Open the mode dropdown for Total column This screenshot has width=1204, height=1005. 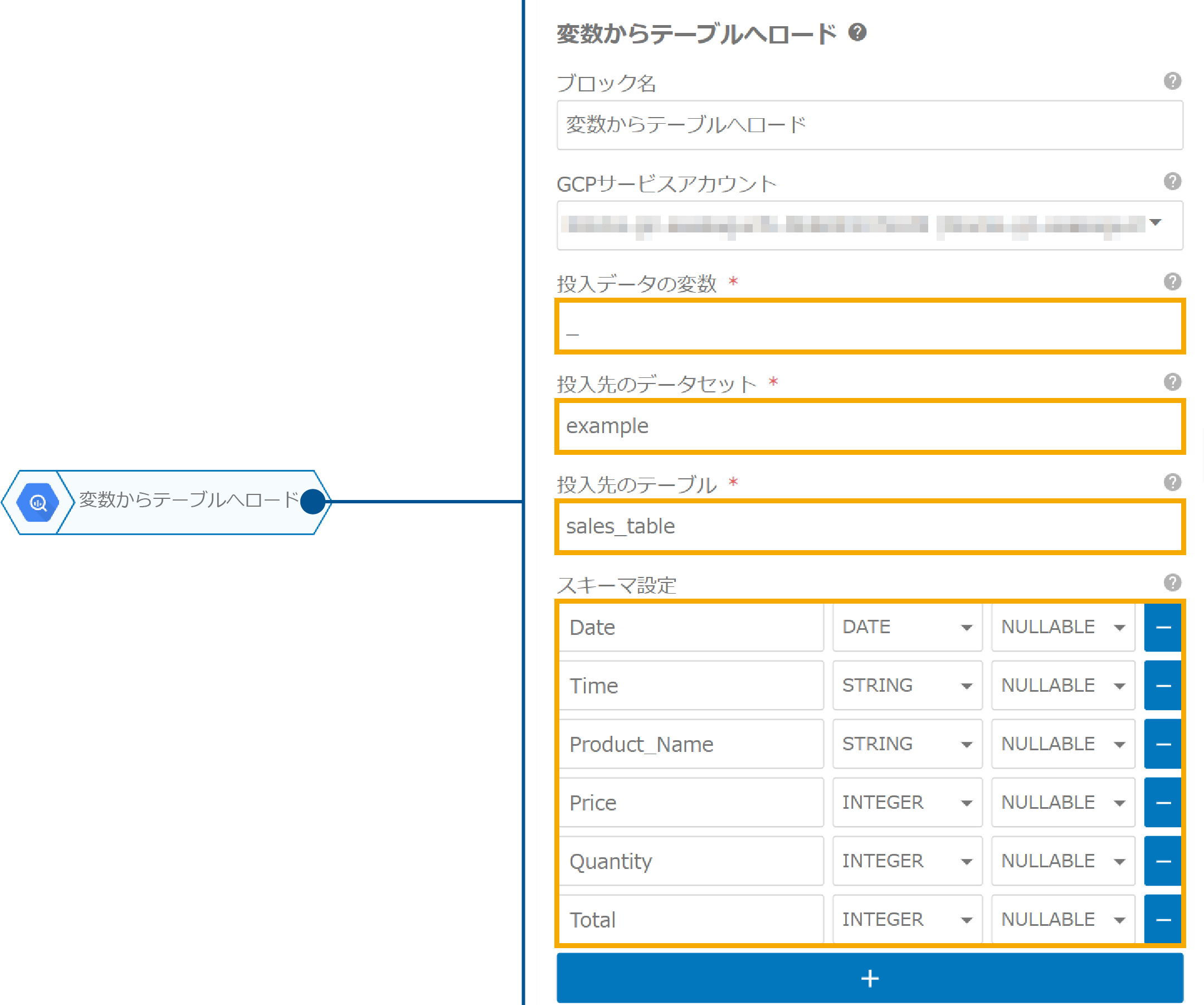(1064, 920)
